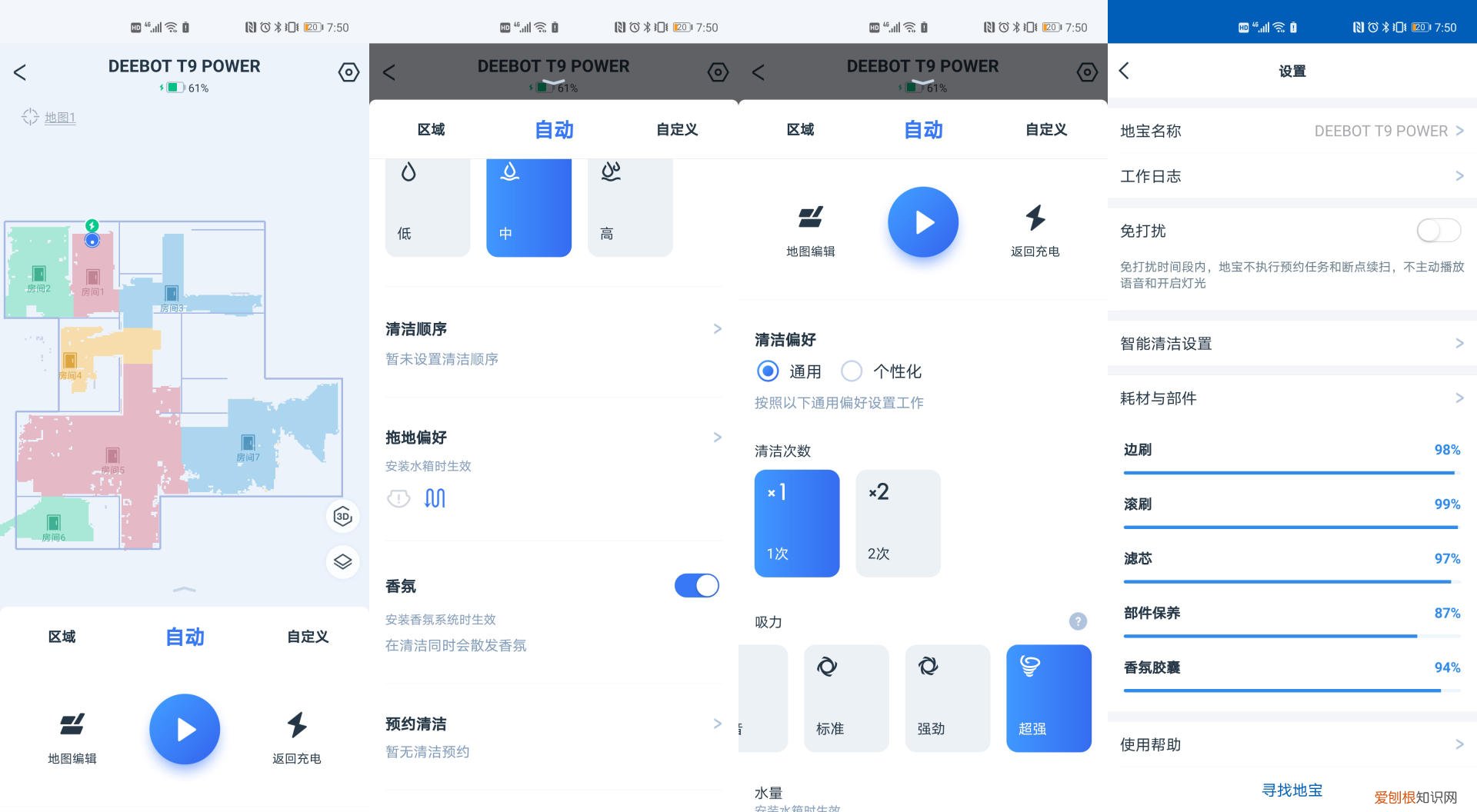The height and width of the screenshot is (812, 1477).
Task: Enable the 免打扰 do-not-disturb switch
Action: point(1438,230)
